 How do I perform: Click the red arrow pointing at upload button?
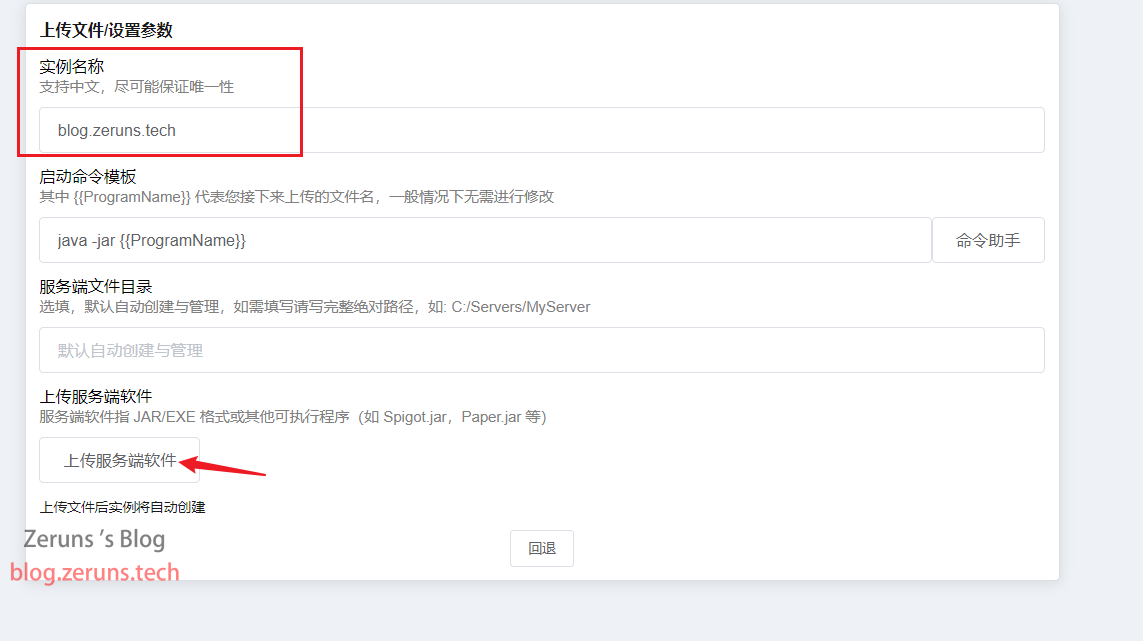coord(222,466)
